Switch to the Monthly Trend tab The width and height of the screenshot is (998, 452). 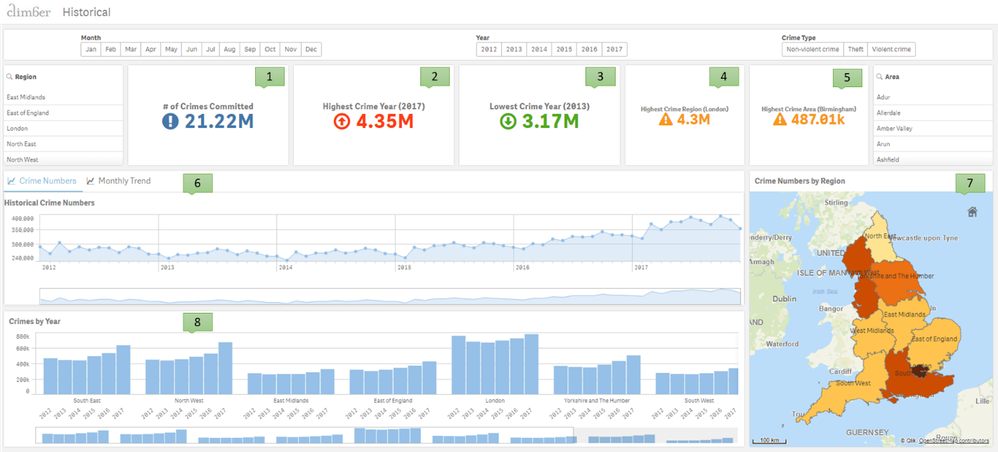pos(119,181)
